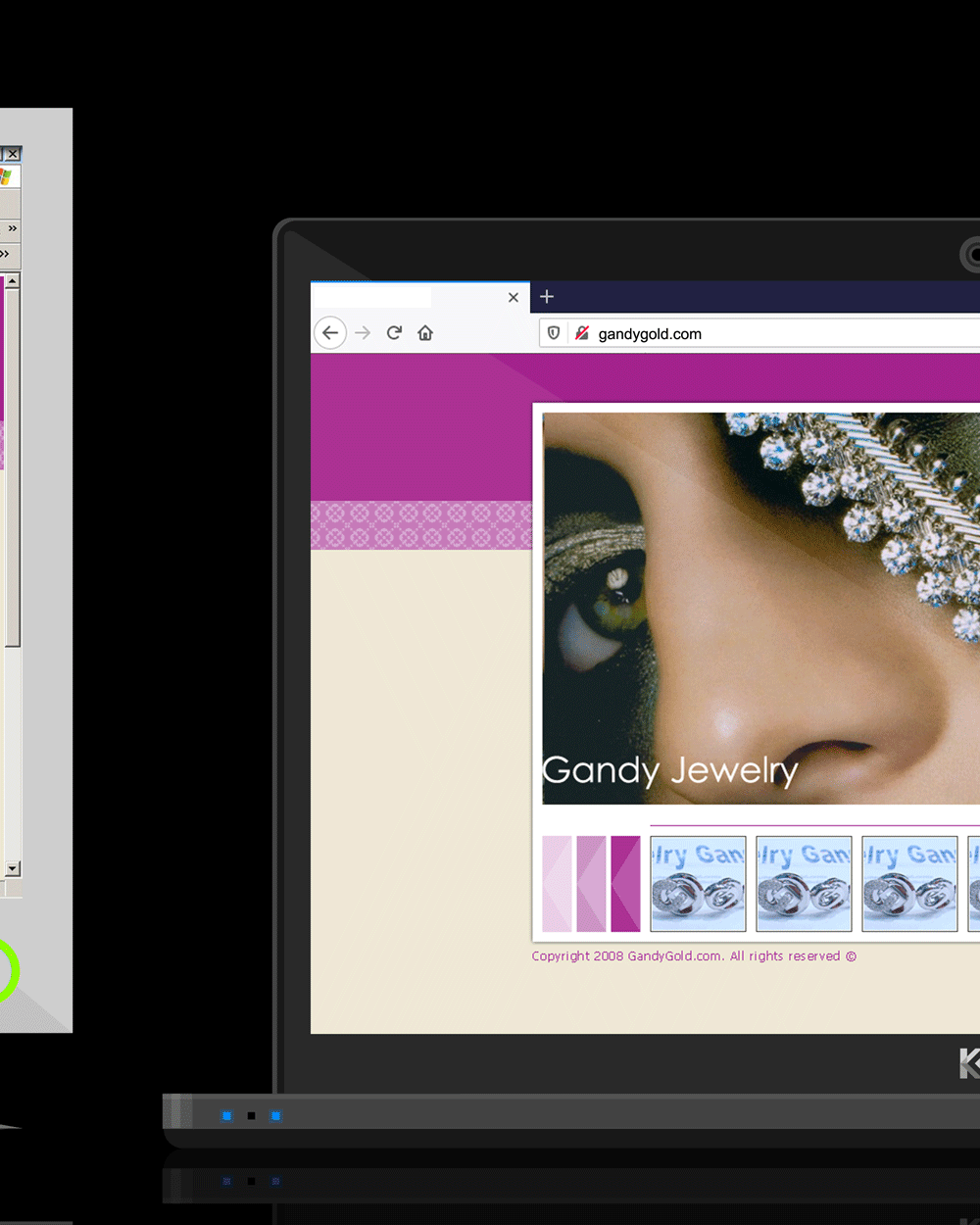Image resolution: width=980 pixels, height=1225 pixels.
Task: Open the third jewelry ring thumbnail
Action: point(909,883)
